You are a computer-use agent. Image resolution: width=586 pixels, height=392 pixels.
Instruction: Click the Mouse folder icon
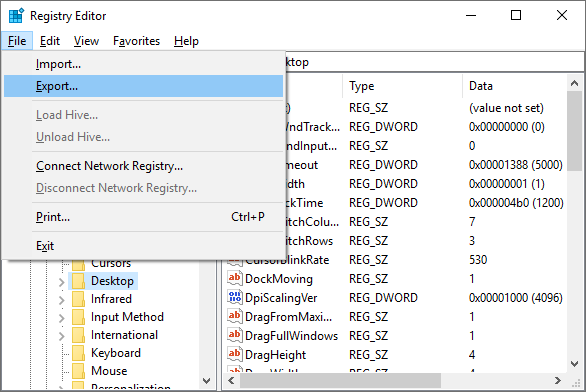click(x=78, y=371)
